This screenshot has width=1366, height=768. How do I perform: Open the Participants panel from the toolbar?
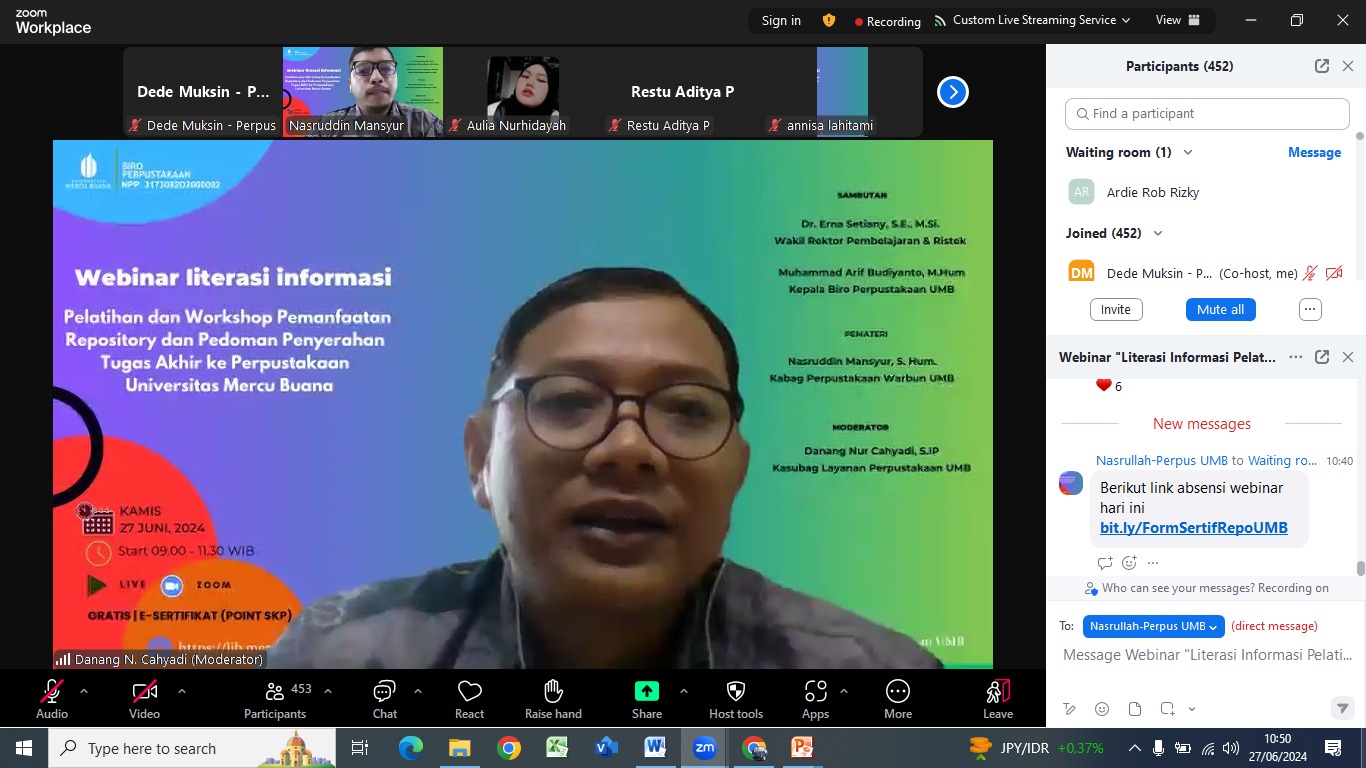(x=275, y=692)
